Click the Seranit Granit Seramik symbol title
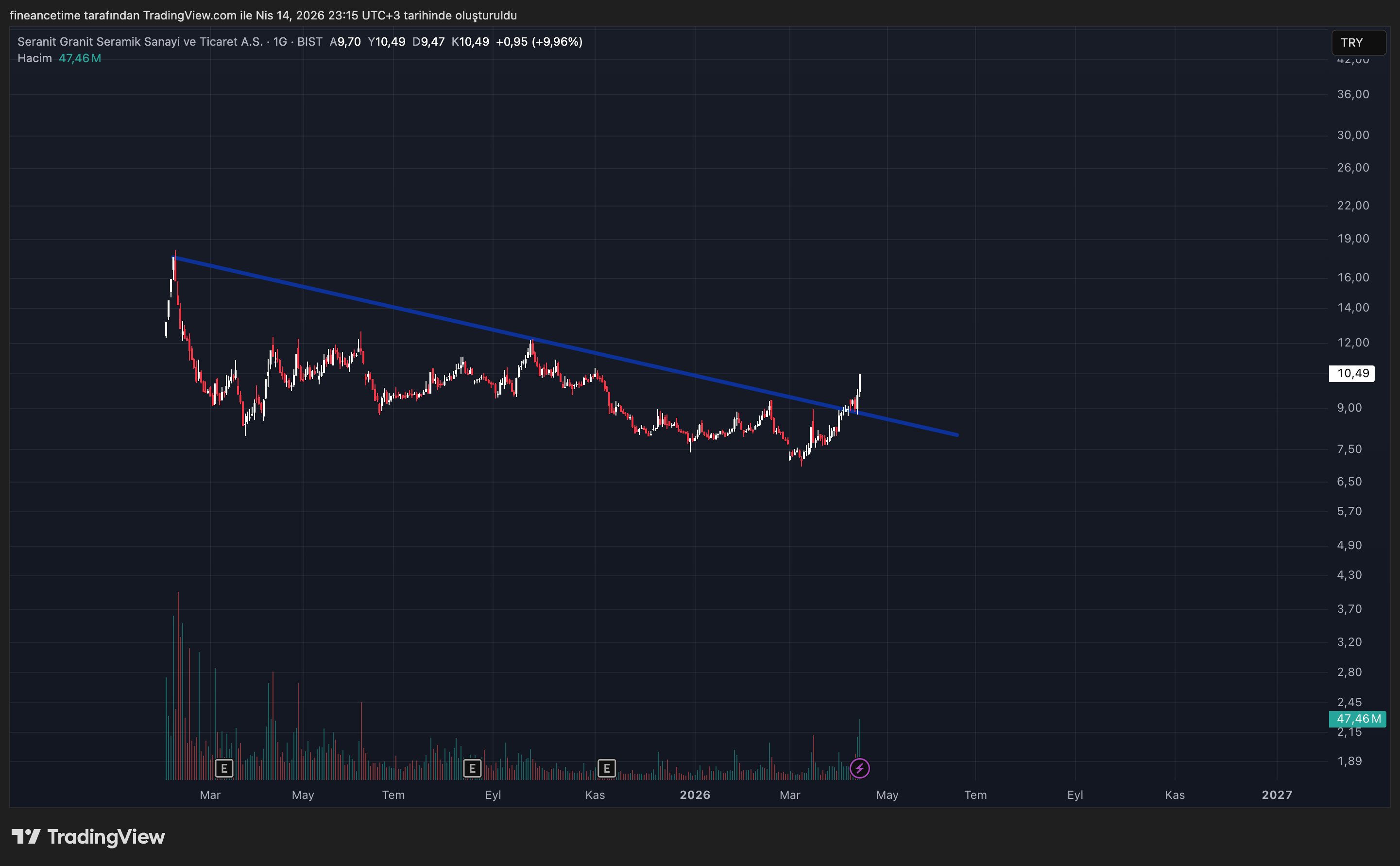The height and width of the screenshot is (866, 1400). (140, 42)
